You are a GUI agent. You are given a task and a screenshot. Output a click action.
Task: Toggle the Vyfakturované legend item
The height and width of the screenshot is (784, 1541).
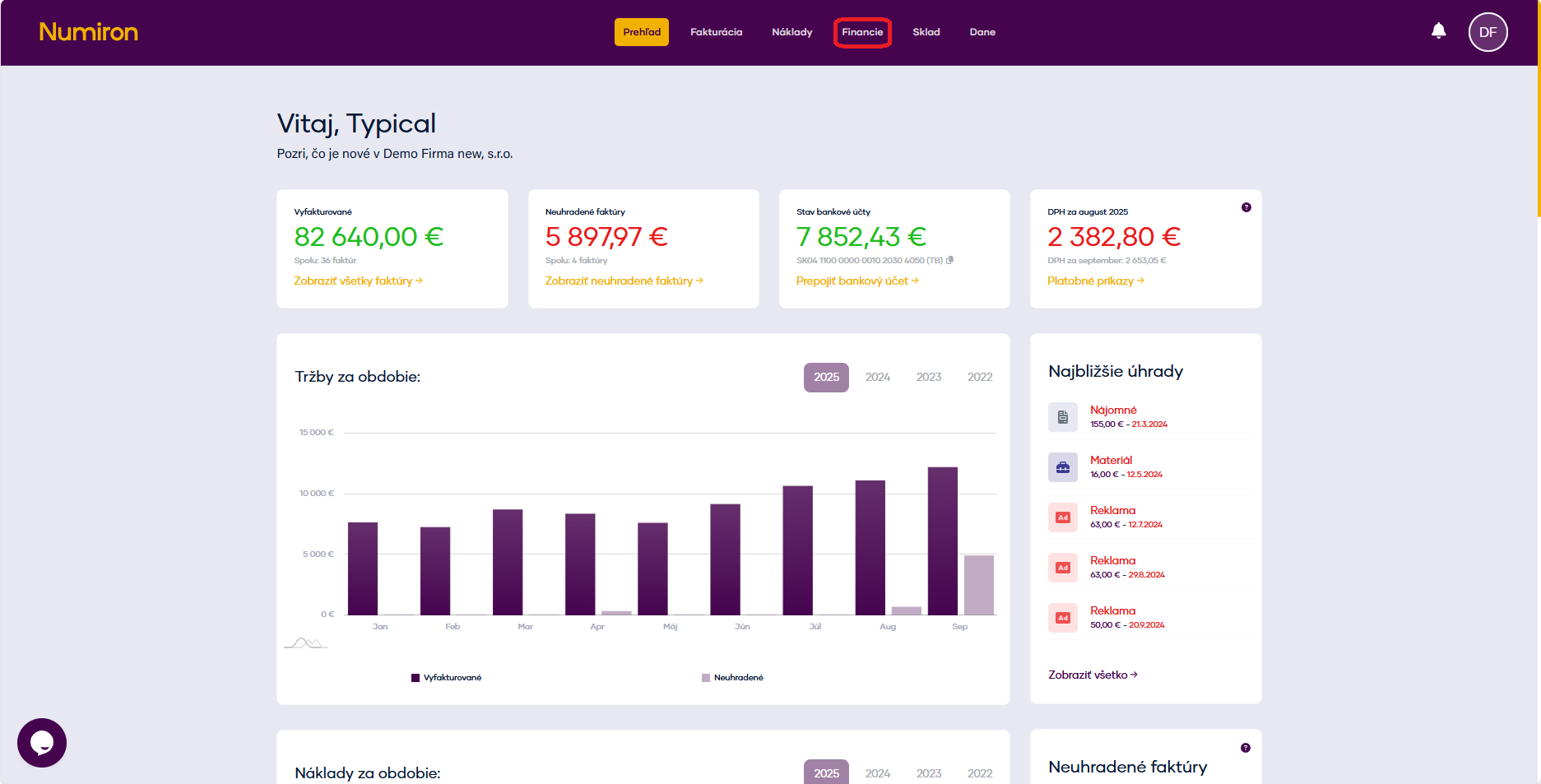coord(447,677)
